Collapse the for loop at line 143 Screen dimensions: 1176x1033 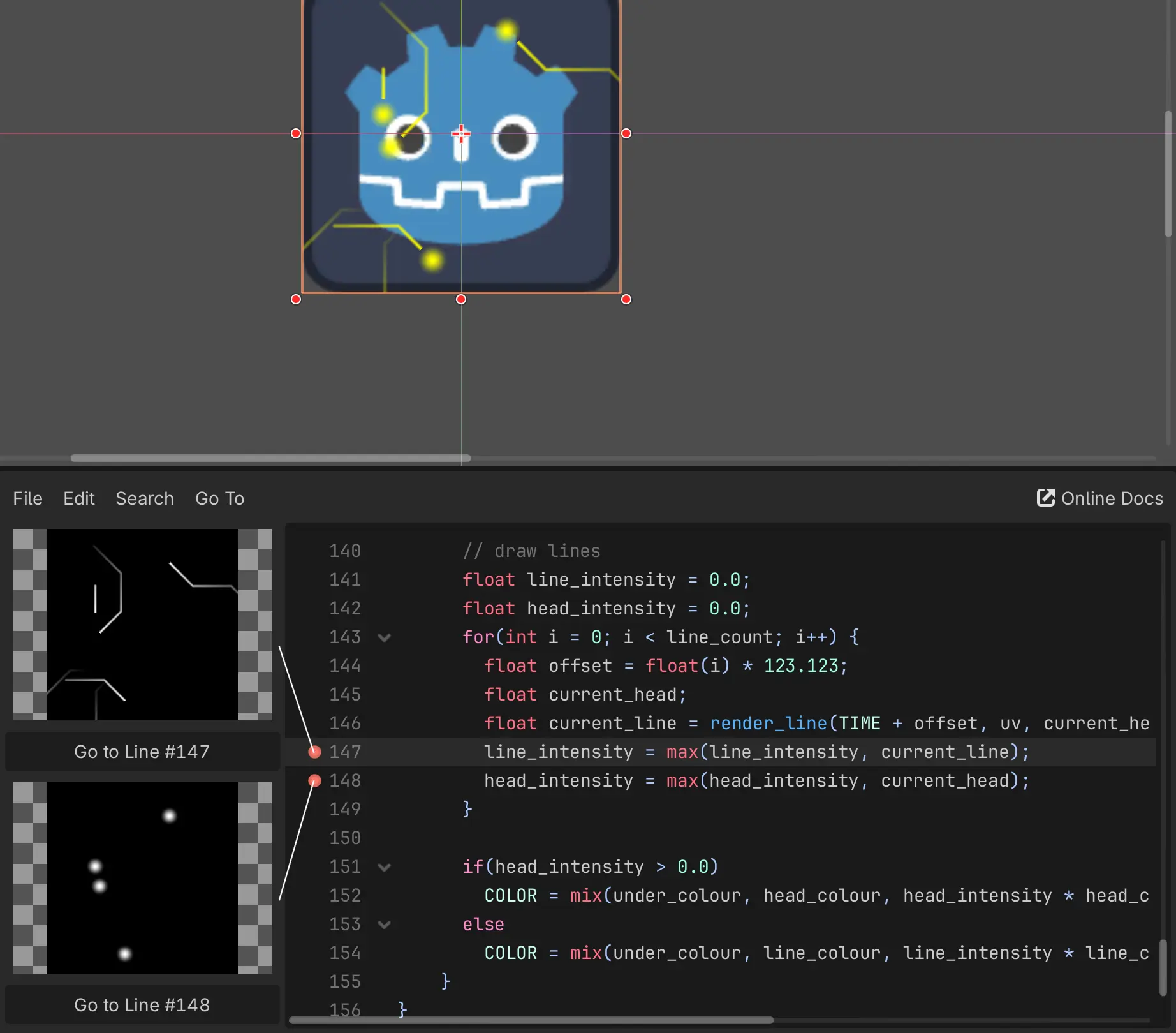384,637
